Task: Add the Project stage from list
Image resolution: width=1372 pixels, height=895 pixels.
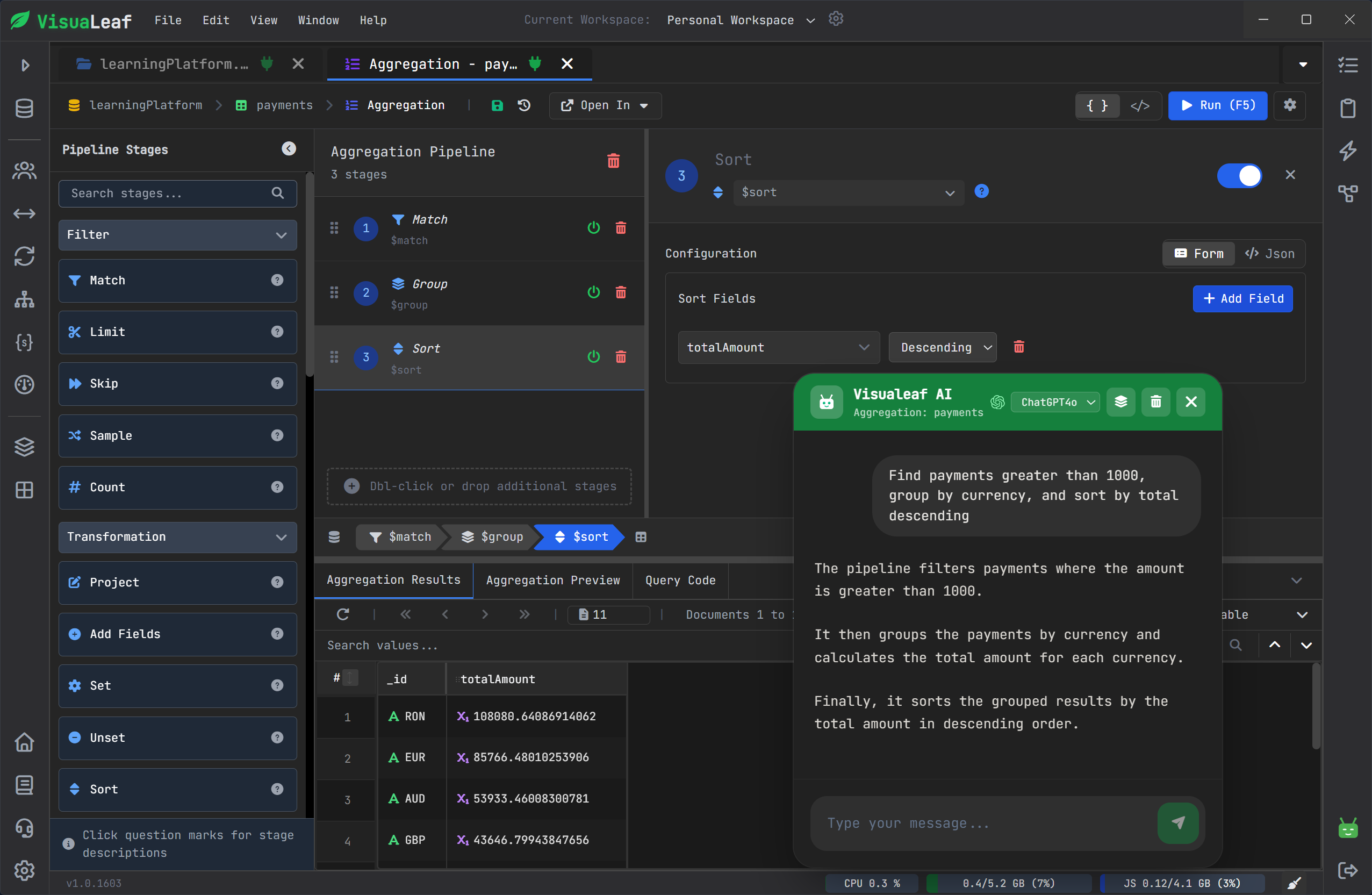Action: (177, 583)
